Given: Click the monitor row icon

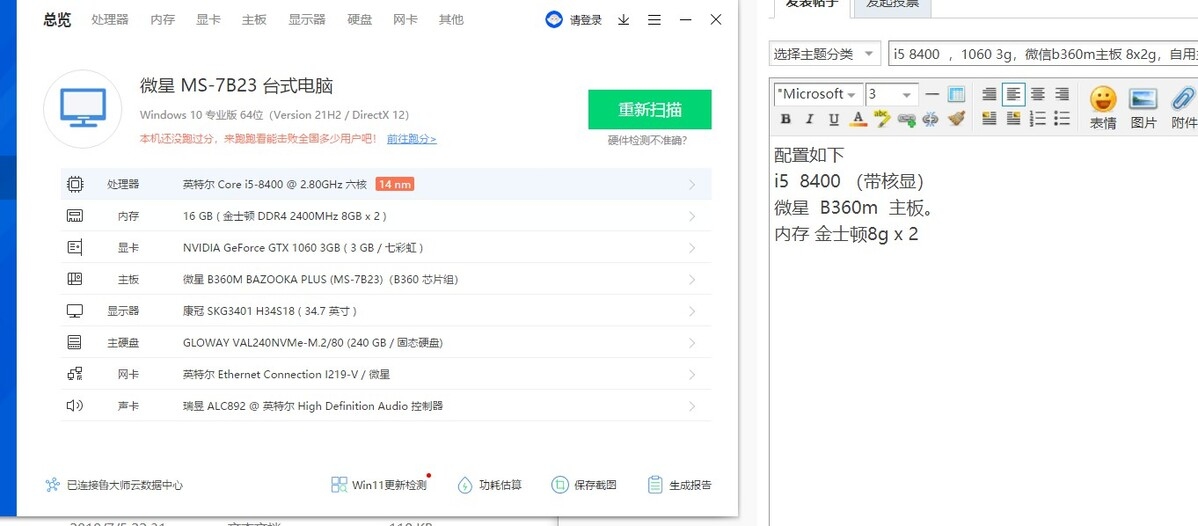Looking at the screenshot, I should point(75,311).
